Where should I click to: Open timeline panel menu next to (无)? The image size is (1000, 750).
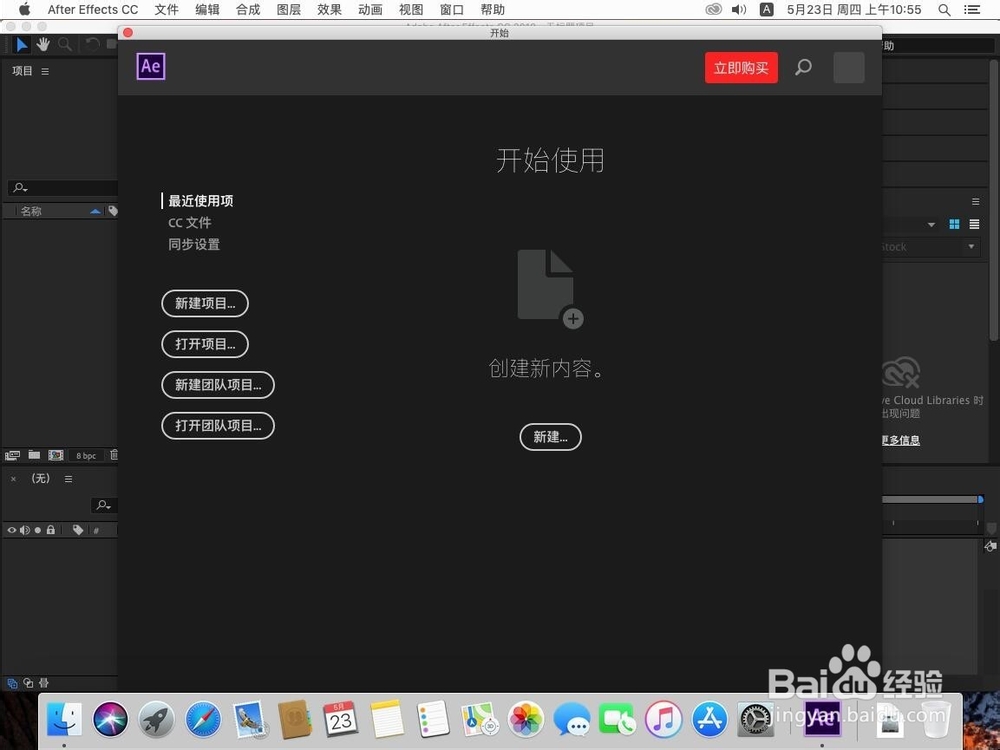pos(68,479)
